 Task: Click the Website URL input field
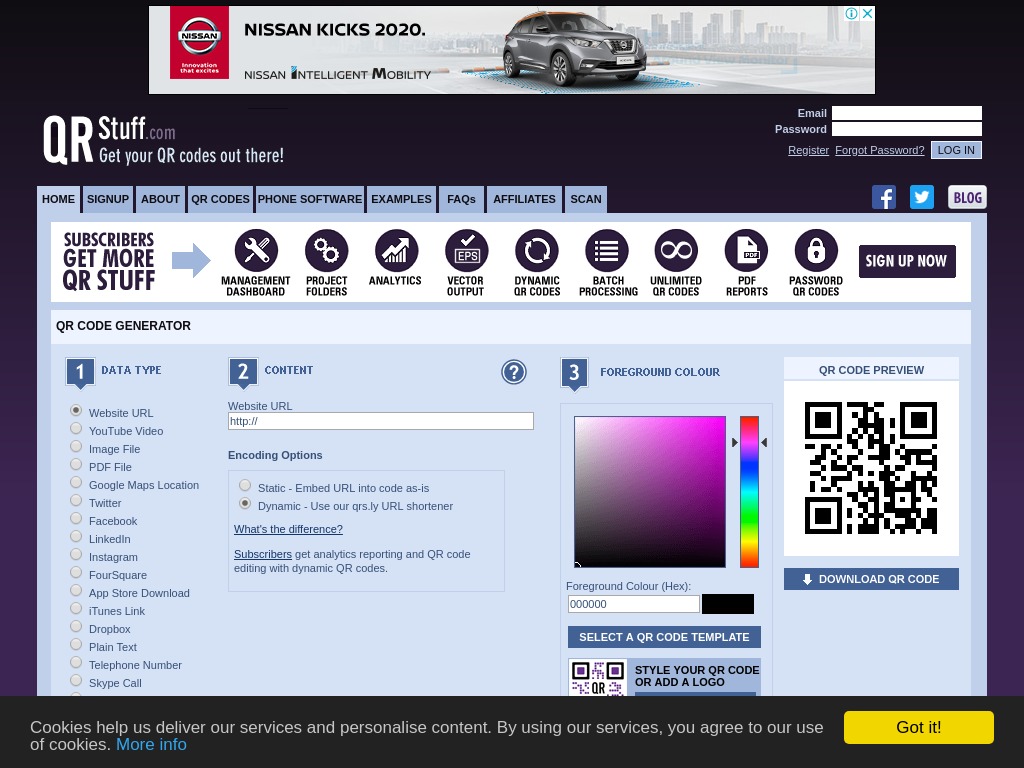point(381,421)
